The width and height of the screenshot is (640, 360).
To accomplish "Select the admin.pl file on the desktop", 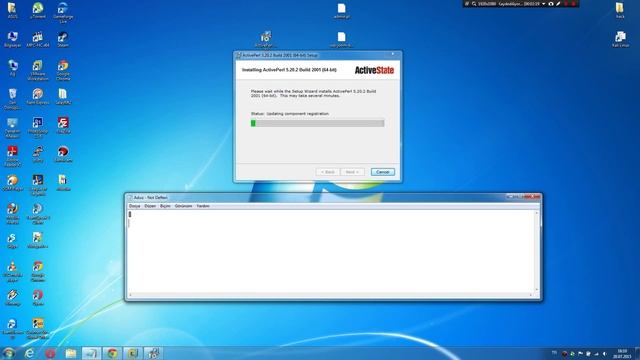I will pos(342,11).
